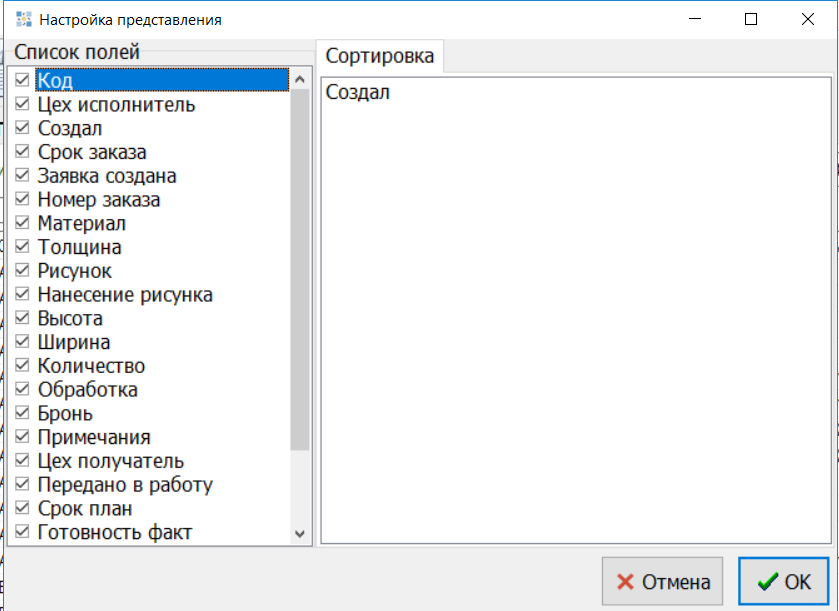
Task: Uncheck the Код field checkbox
Action: (x=23, y=80)
